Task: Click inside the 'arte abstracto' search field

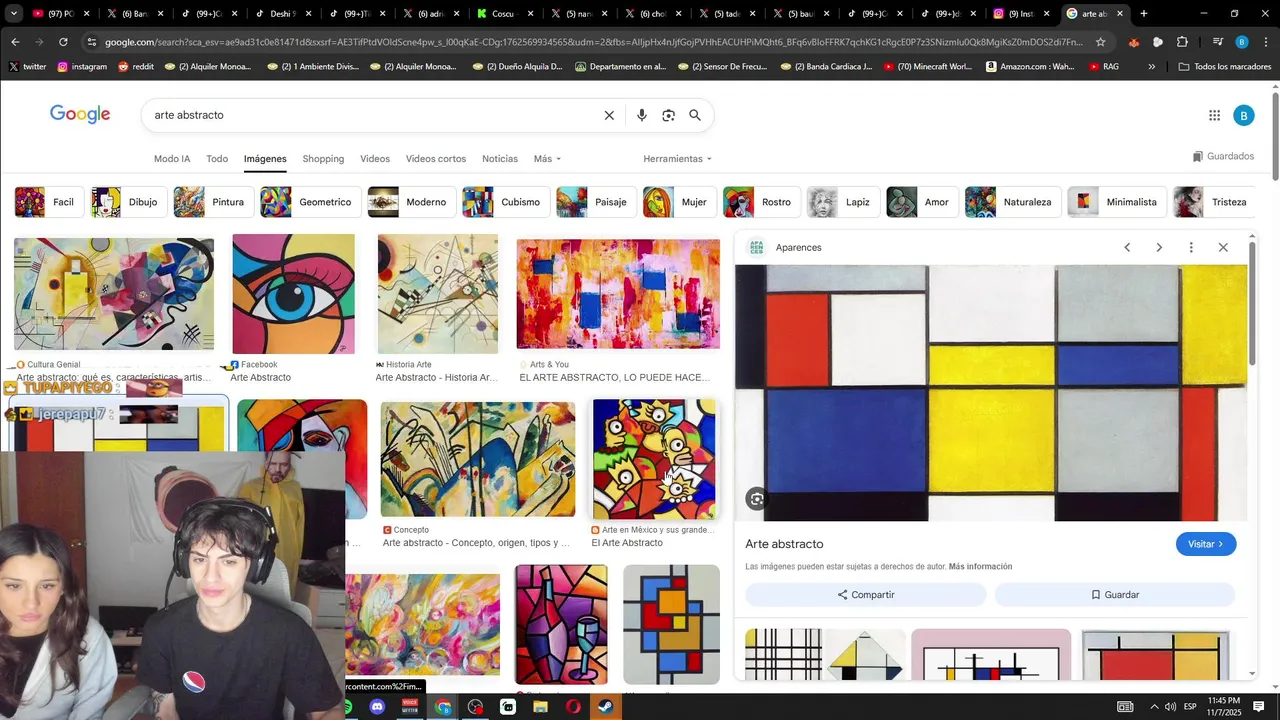Action: coord(370,115)
